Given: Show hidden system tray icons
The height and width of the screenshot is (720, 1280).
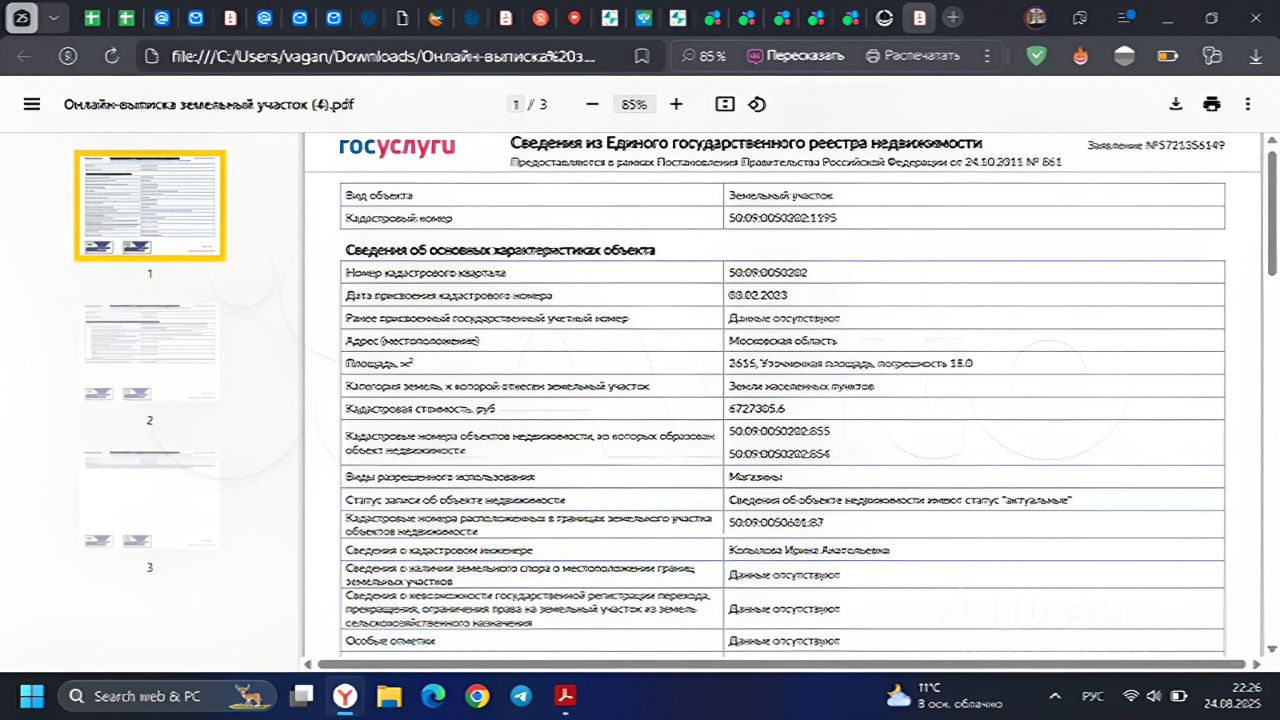Looking at the screenshot, I should (1054, 696).
